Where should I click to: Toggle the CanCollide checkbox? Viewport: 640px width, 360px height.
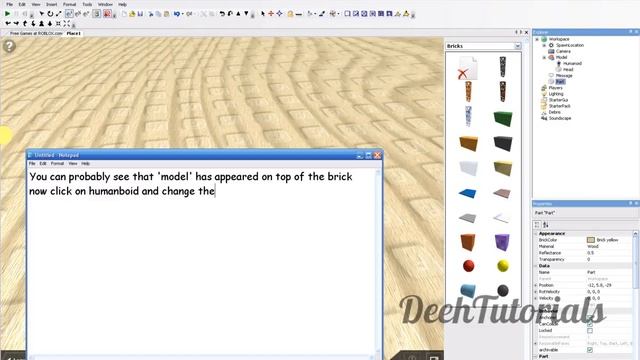coord(590,324)
